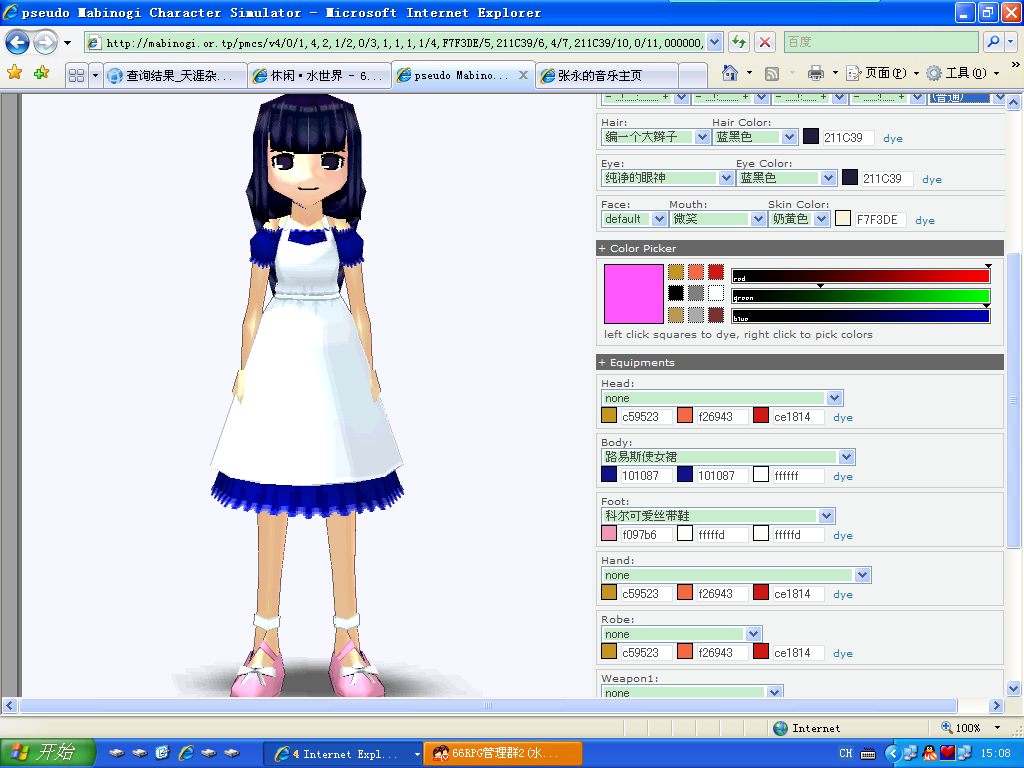Viewport: 1024px width, 768px height.
Task: Open the 66RPG管理群2 taskbar window
Action: click(x=503, y=754)
